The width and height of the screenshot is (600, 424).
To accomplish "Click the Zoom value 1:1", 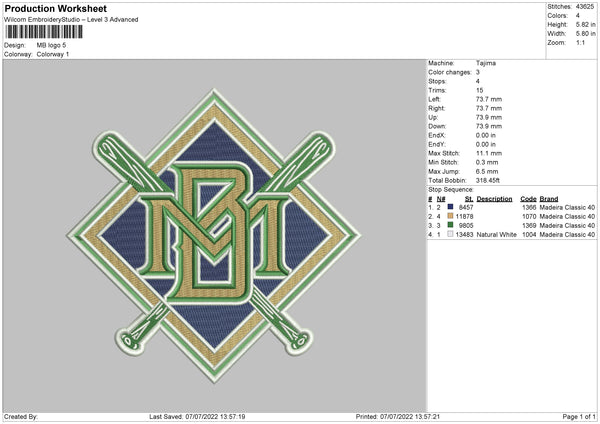I will (580, 42).
